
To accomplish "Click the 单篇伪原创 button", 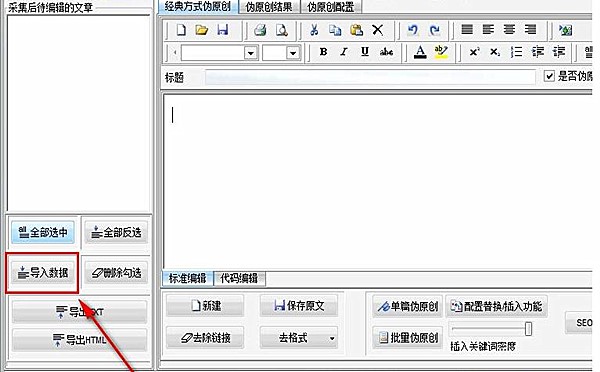I will [408, 306].
